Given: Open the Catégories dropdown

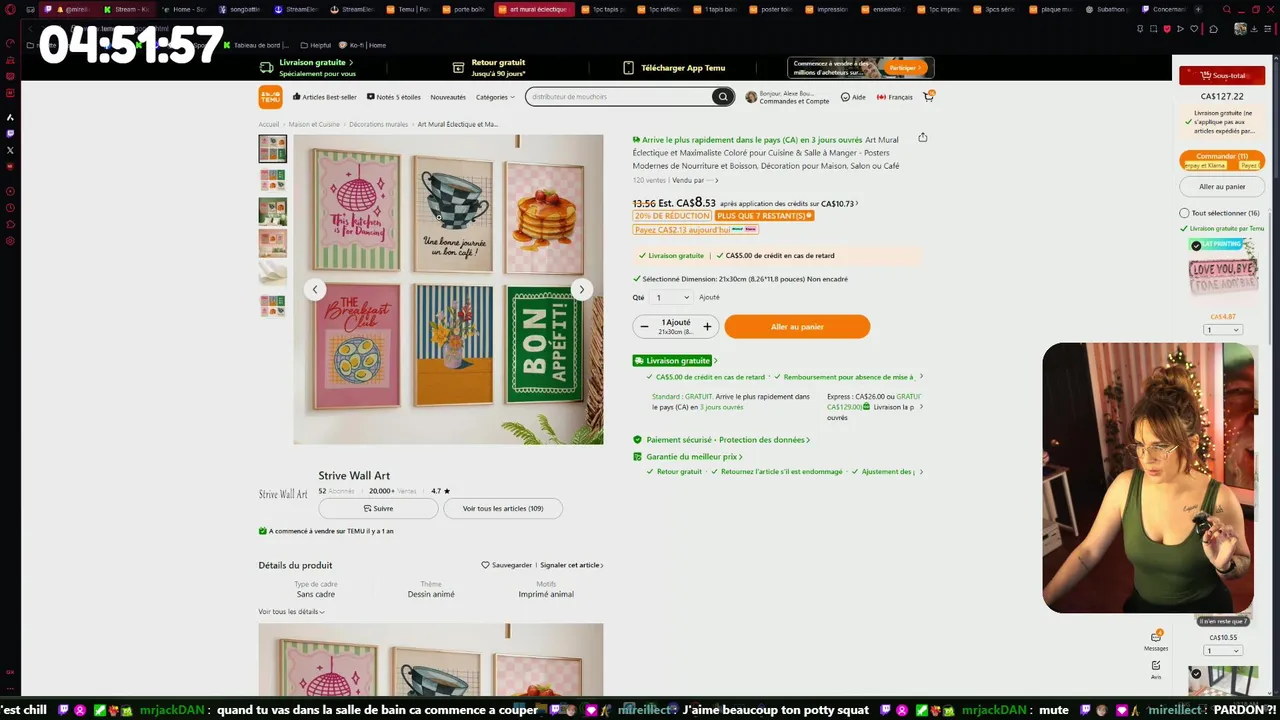Looking at the screenshot, I should pos(495,97).
